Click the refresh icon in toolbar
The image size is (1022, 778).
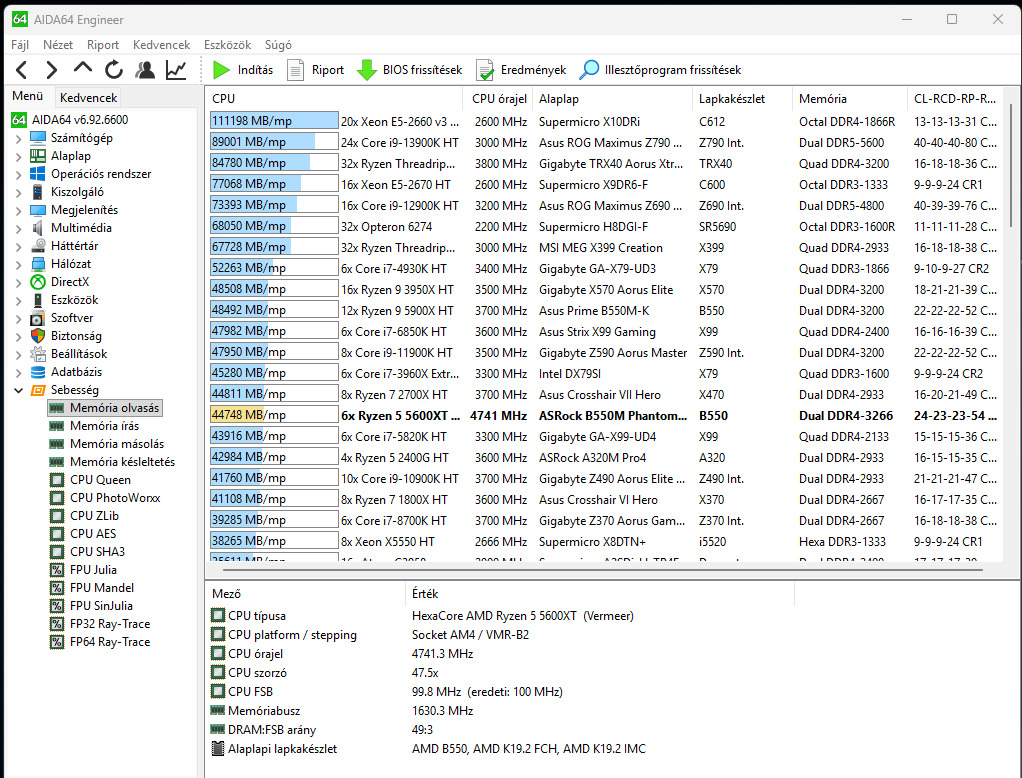point(113,70)
